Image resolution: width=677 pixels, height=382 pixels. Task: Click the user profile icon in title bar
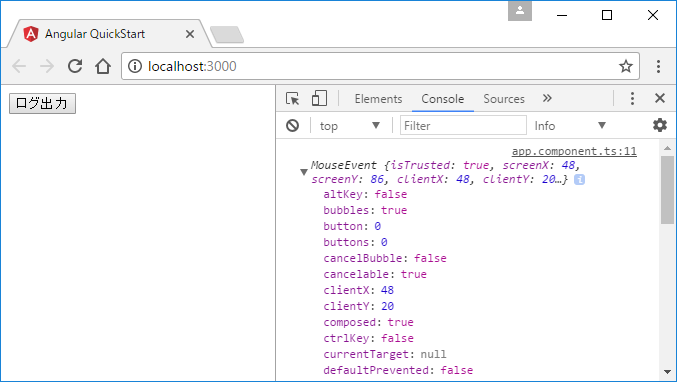pos(520,10)
